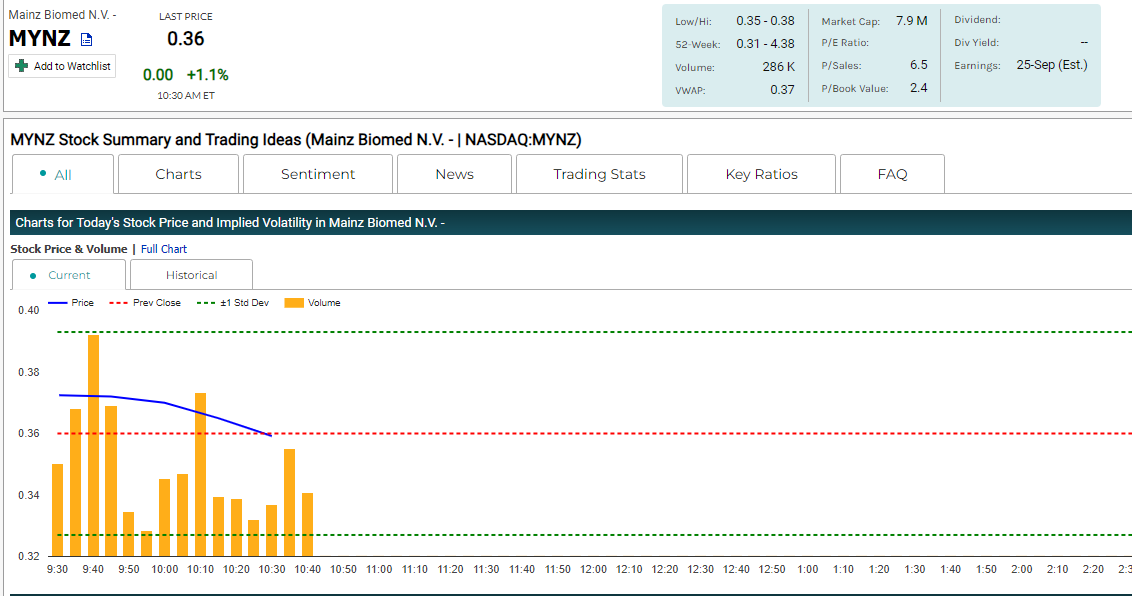Open the Sentiment tab

pos(318,174)
